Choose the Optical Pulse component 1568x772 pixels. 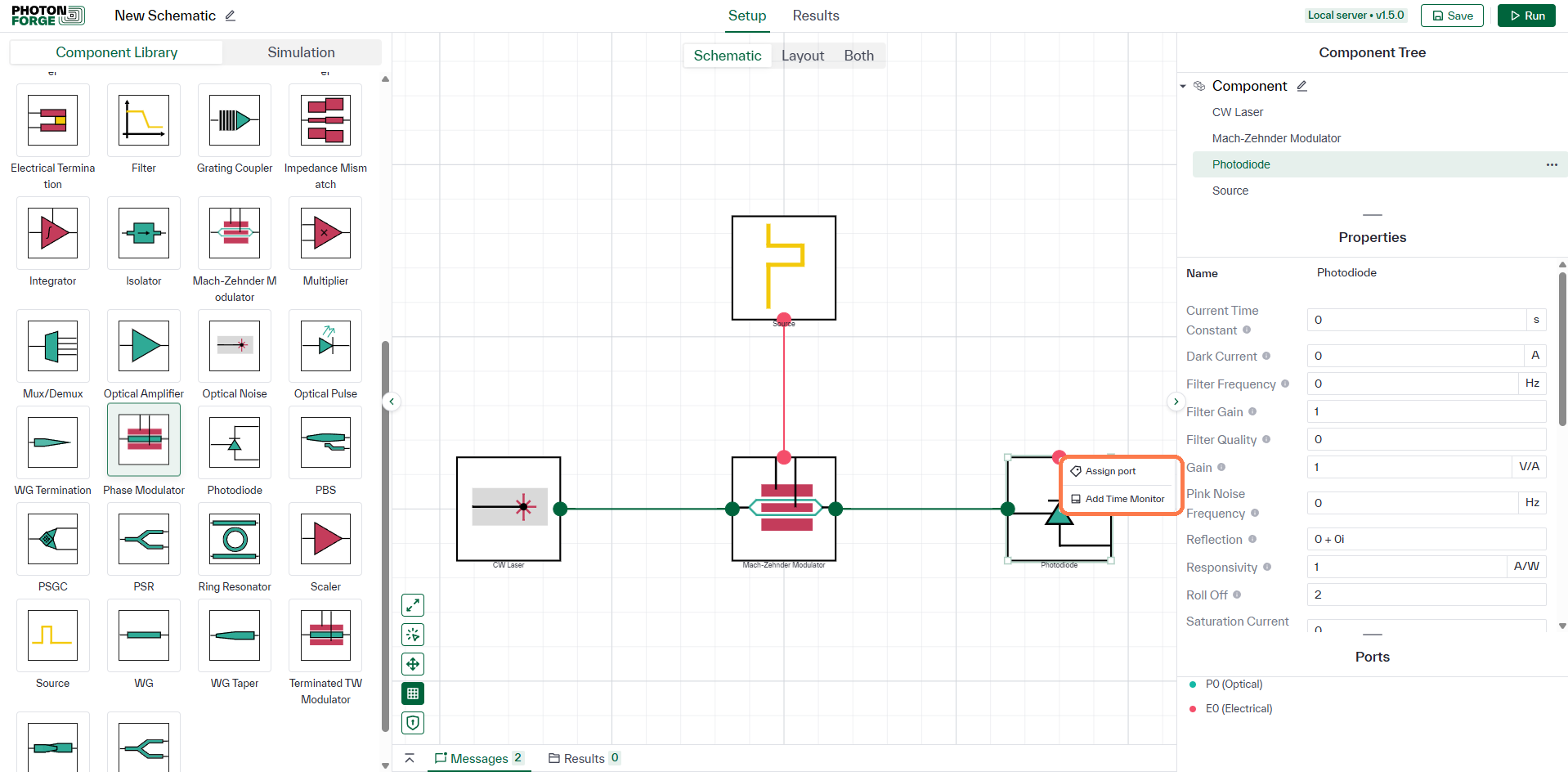click(x=325, y=346)
